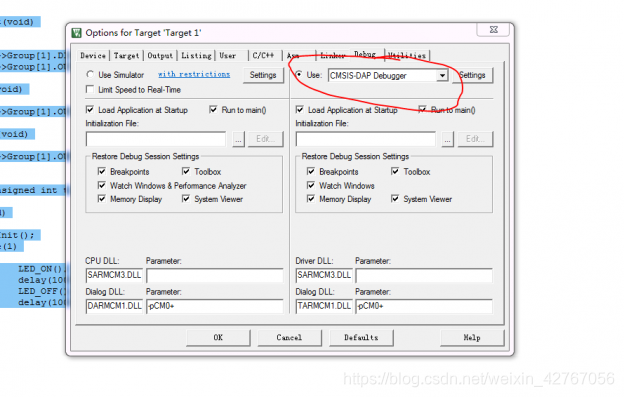Click simulator Dialog DLL parameter -pCM0+
Viewport: 624px width, 397px height.
click(x=214, y=306)
